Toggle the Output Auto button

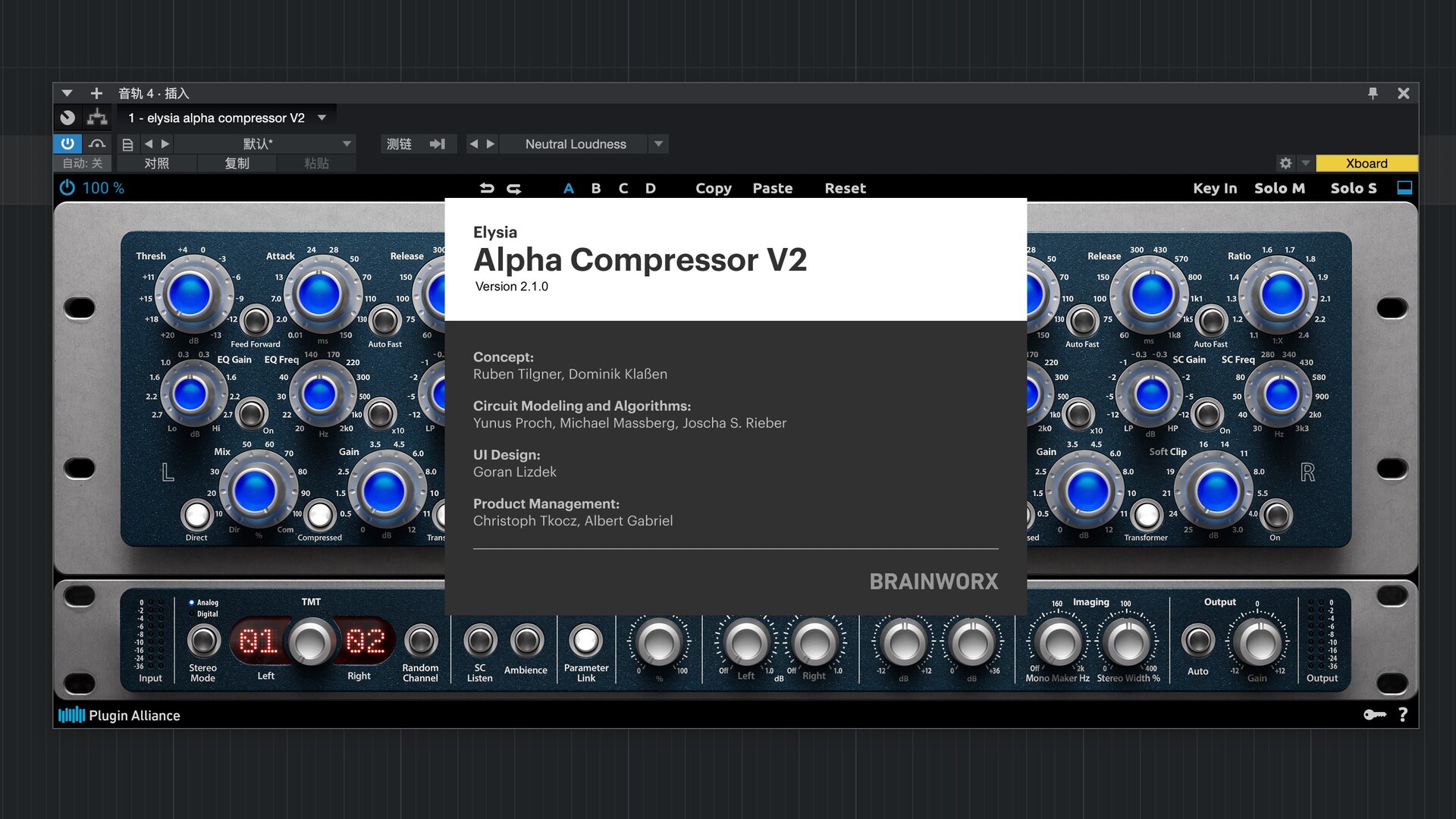click(1198, 641)
